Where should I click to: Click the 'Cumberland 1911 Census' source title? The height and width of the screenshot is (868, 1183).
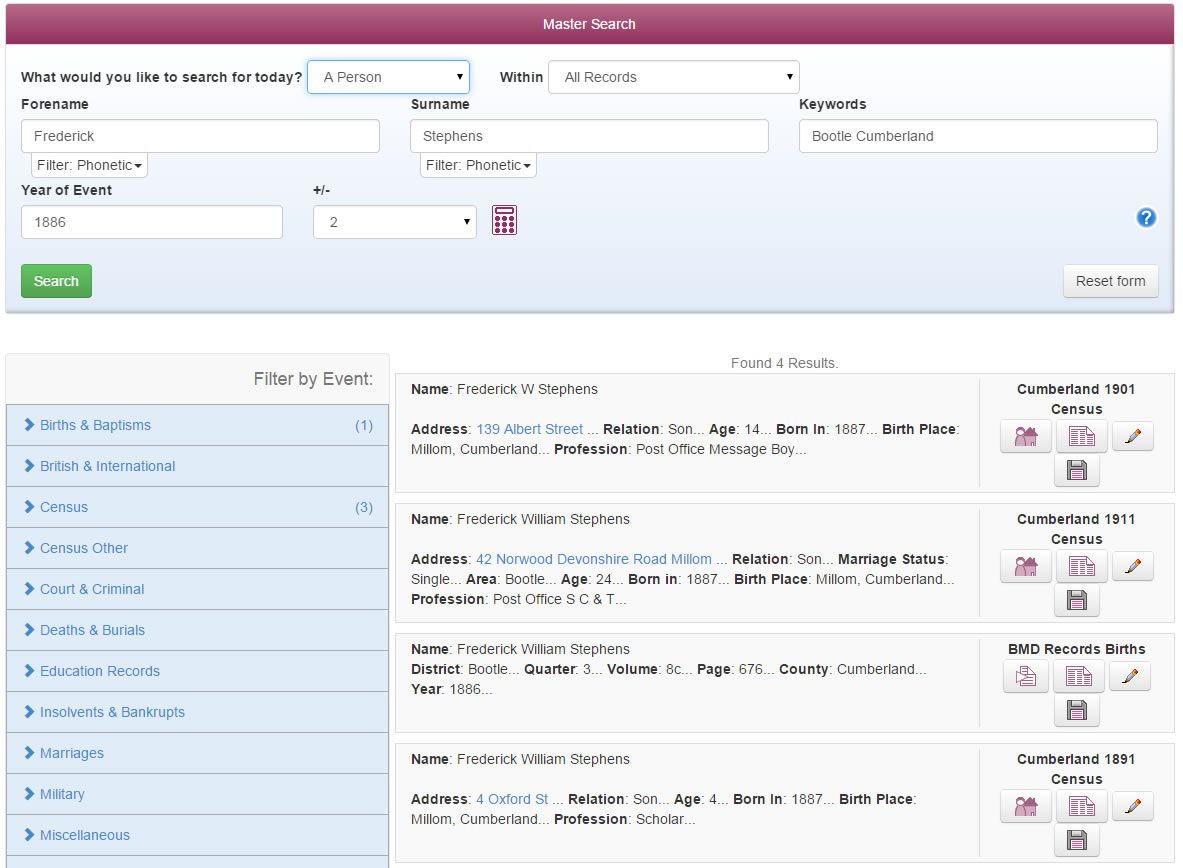point(1077,529)
